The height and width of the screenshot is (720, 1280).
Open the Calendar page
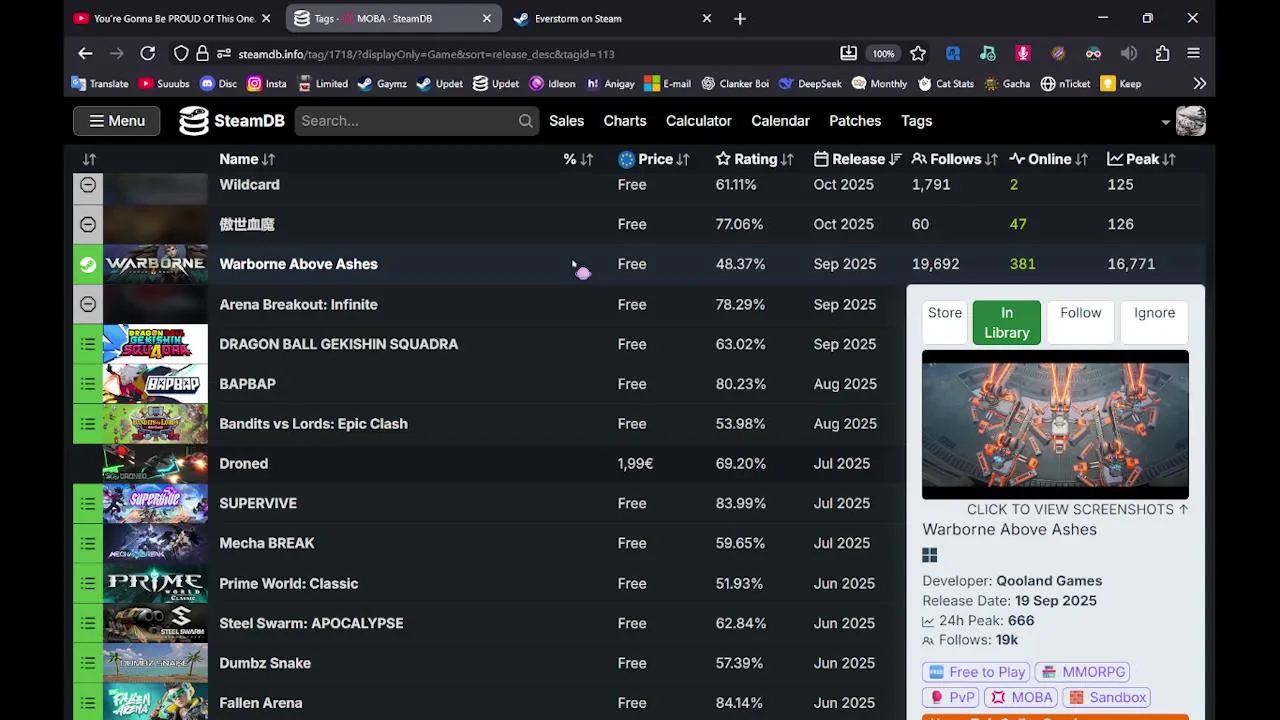point(780,121)
